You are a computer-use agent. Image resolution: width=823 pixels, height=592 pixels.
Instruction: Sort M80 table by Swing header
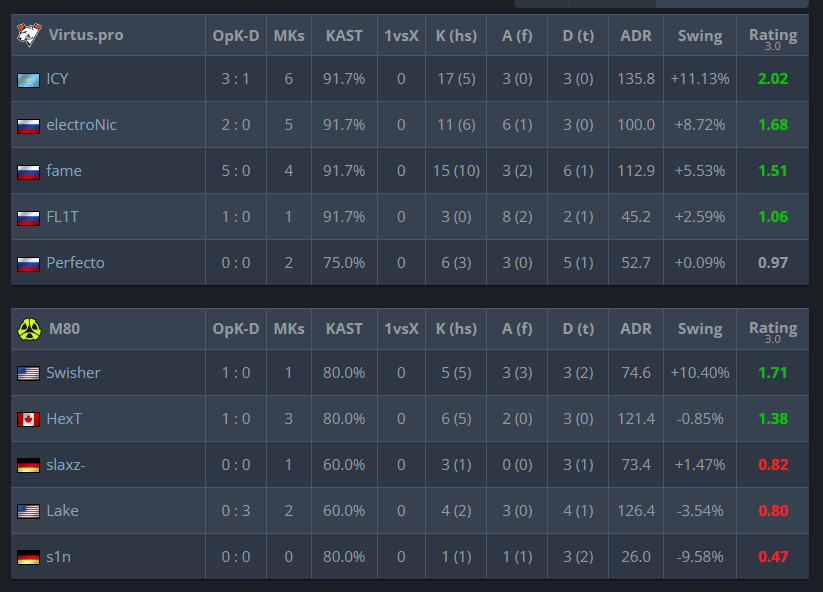tap(700, 329)
